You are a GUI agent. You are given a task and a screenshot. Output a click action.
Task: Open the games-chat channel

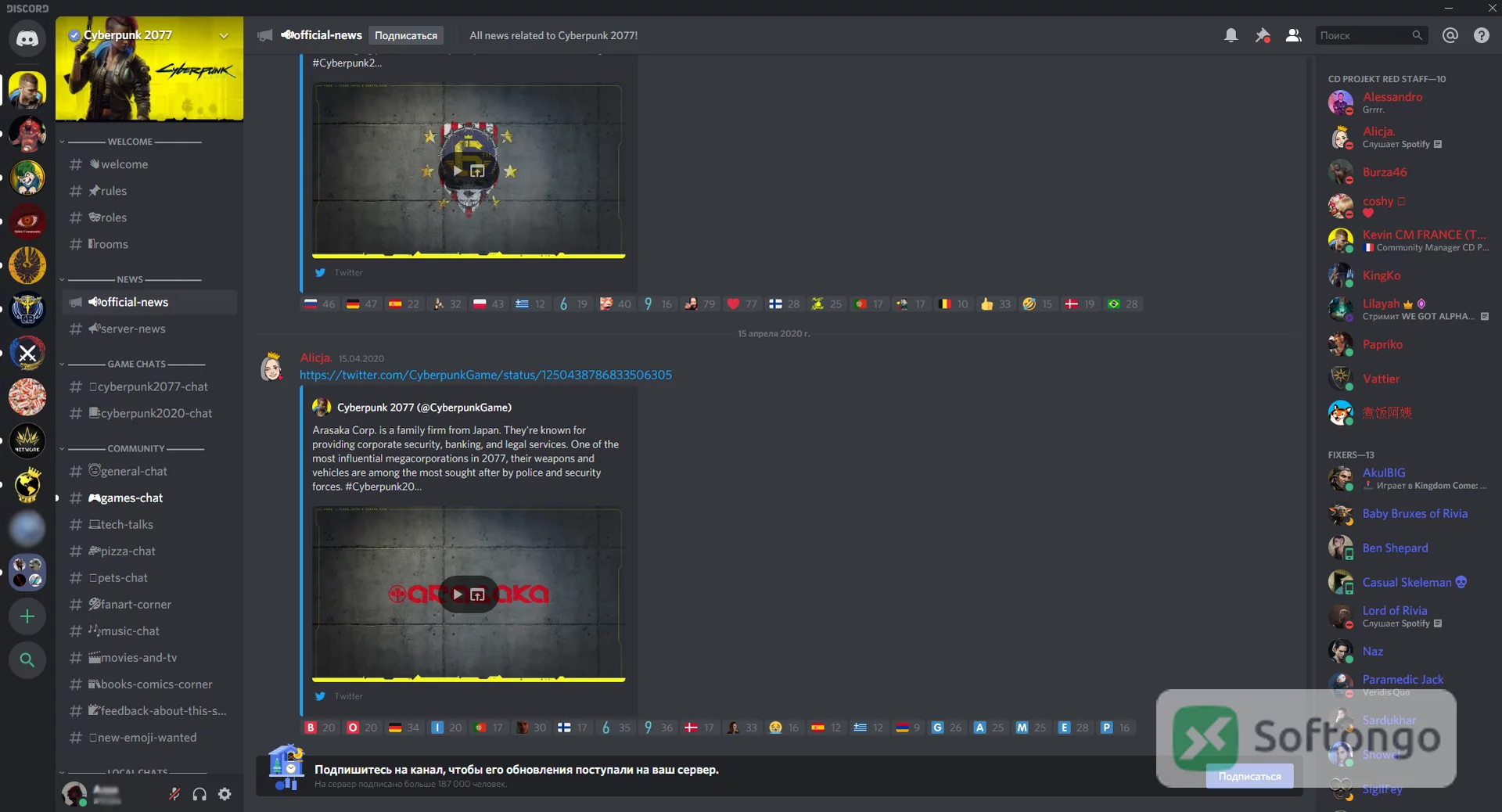click(x=149, y=498)
